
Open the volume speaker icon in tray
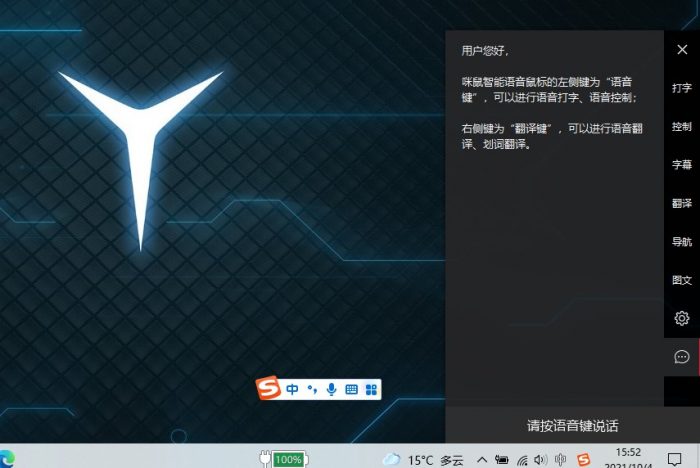tap(541, 459)
